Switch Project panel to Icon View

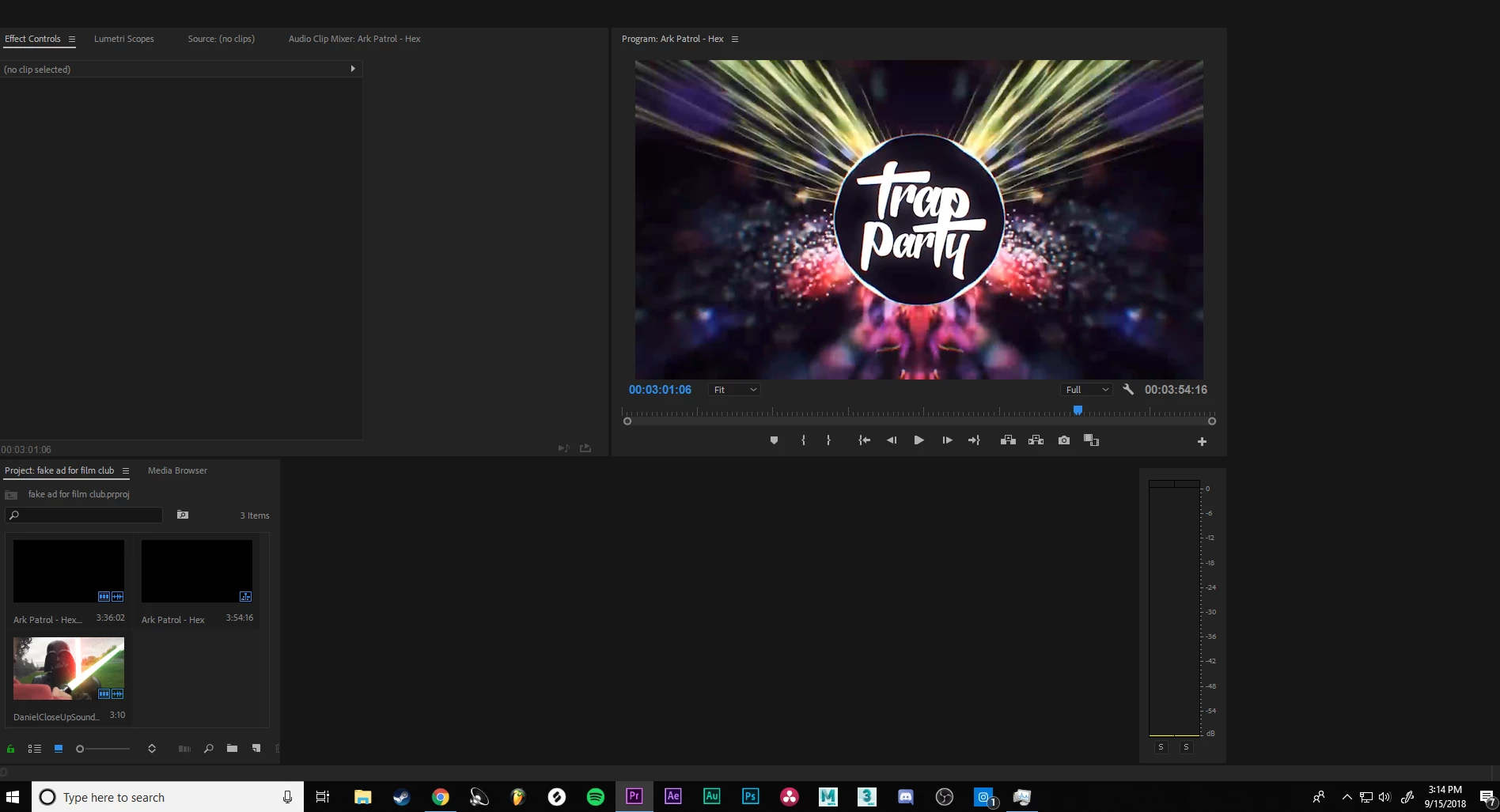click(x=59, y=749)
